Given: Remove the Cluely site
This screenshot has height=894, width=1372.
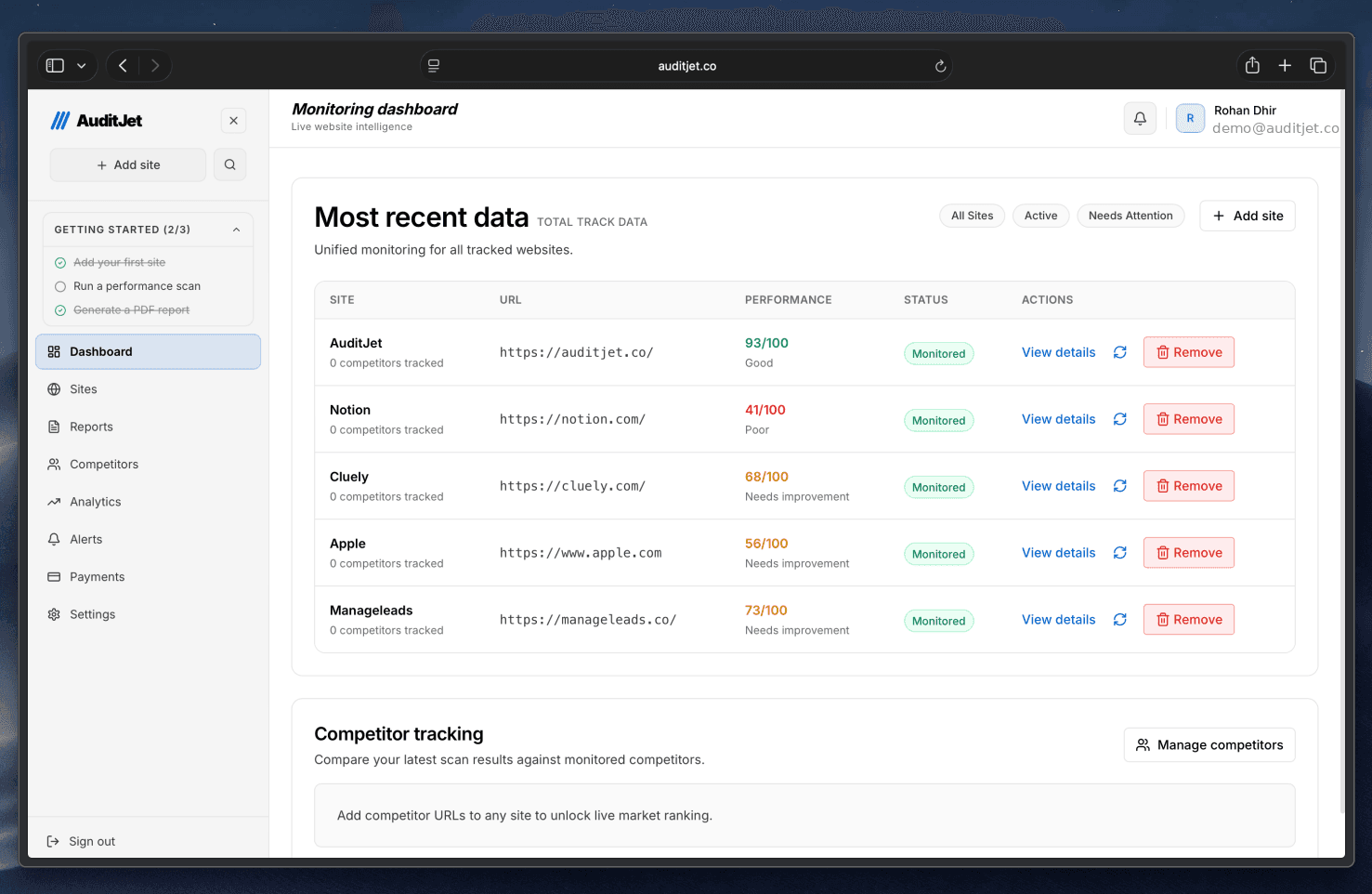Looking at the screenshot, I should (x=1189, y=486).
